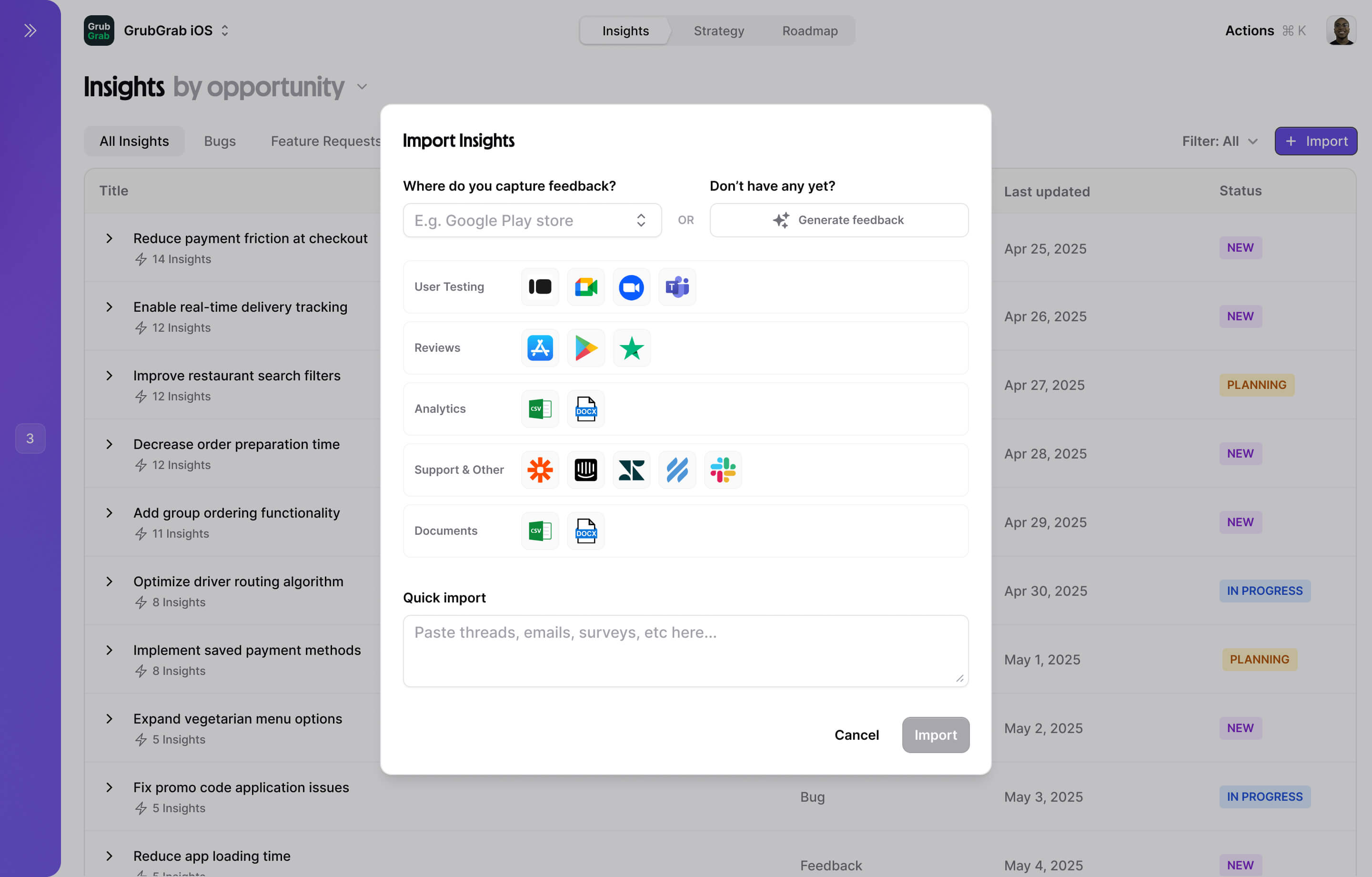Expand Decrease order preparation time row
This screenshot has height=877, width=1372.
pos(110,444)
